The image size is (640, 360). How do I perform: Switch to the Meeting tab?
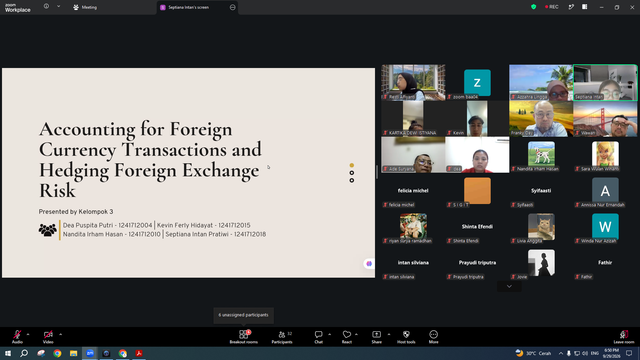[x=85, y=7]
